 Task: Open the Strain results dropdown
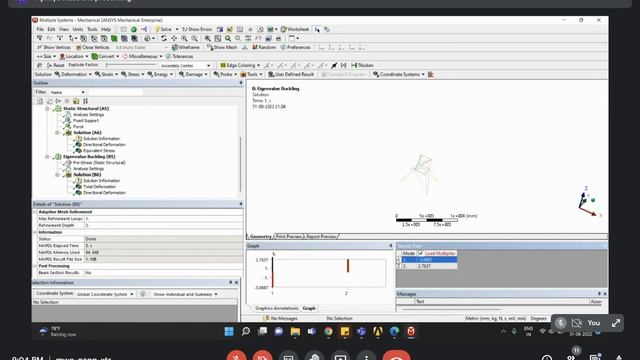[x=106, y=74]
